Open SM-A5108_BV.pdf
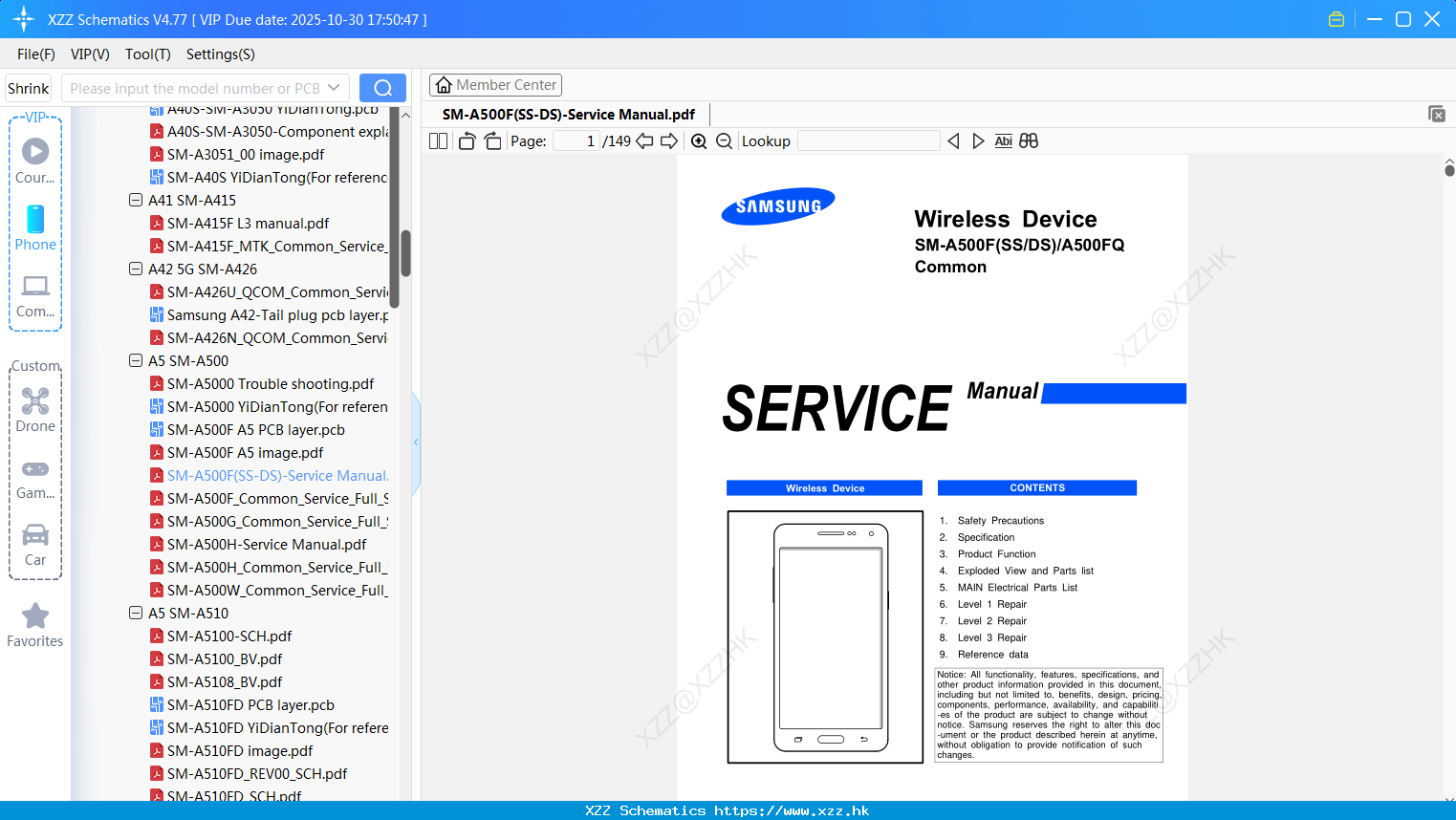The image size is (1456, 820). pos(216,682)
